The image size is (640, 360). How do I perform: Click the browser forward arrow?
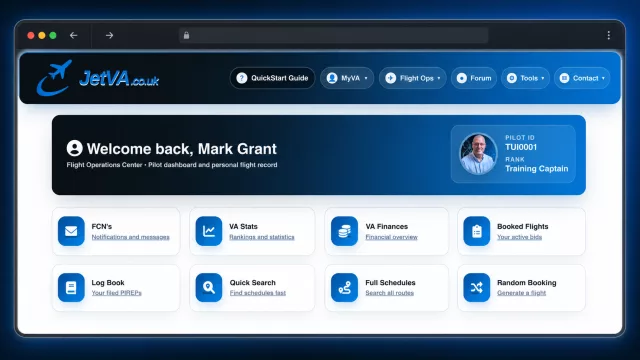pos(109,36)
